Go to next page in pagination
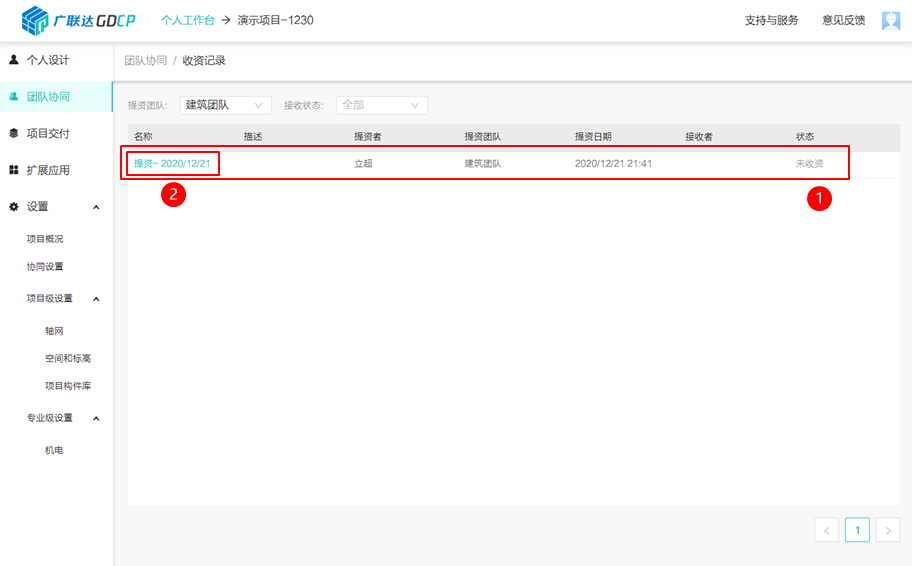 888,530
